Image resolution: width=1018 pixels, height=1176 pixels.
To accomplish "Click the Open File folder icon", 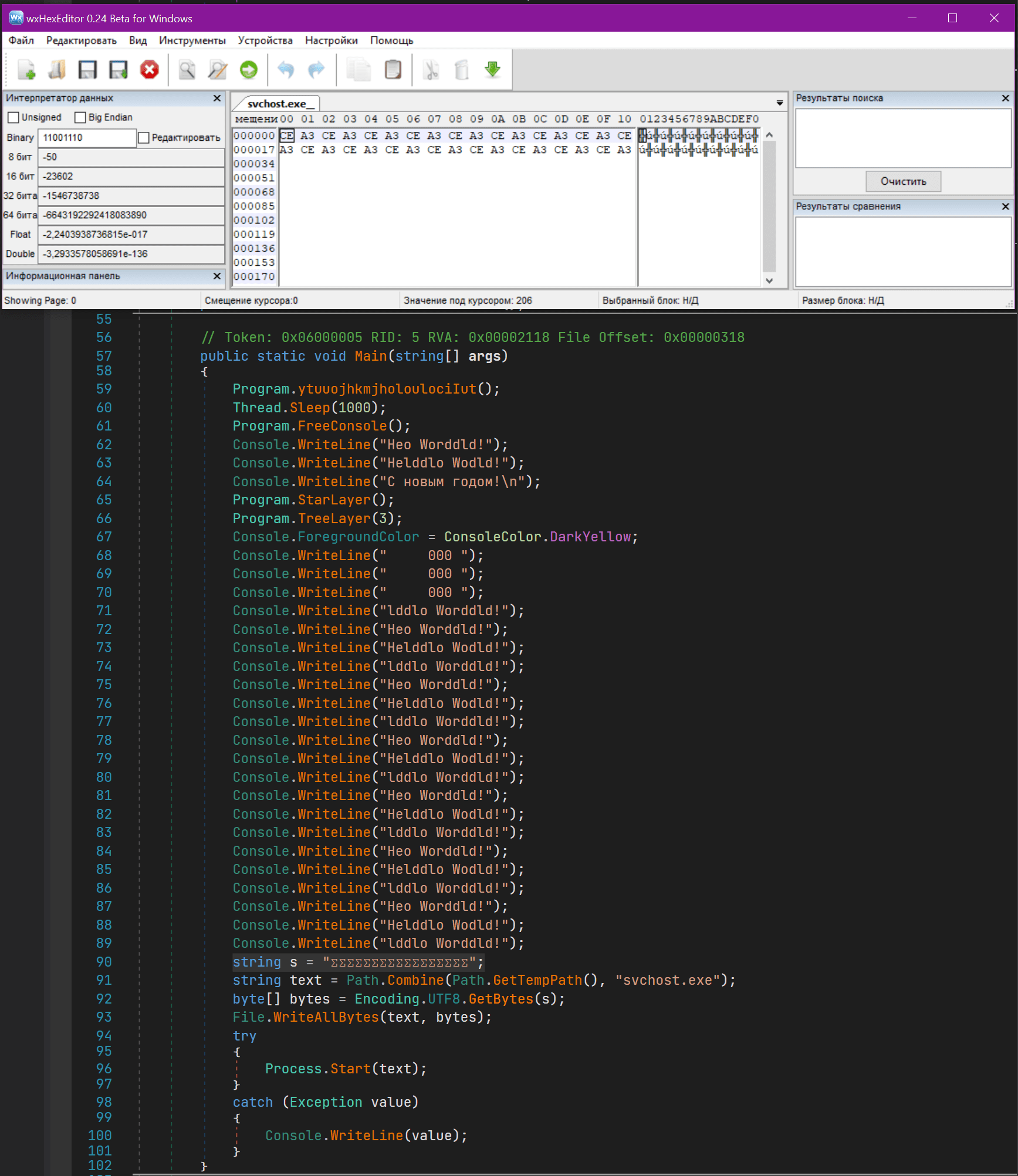I will click(x=57, y=70).
